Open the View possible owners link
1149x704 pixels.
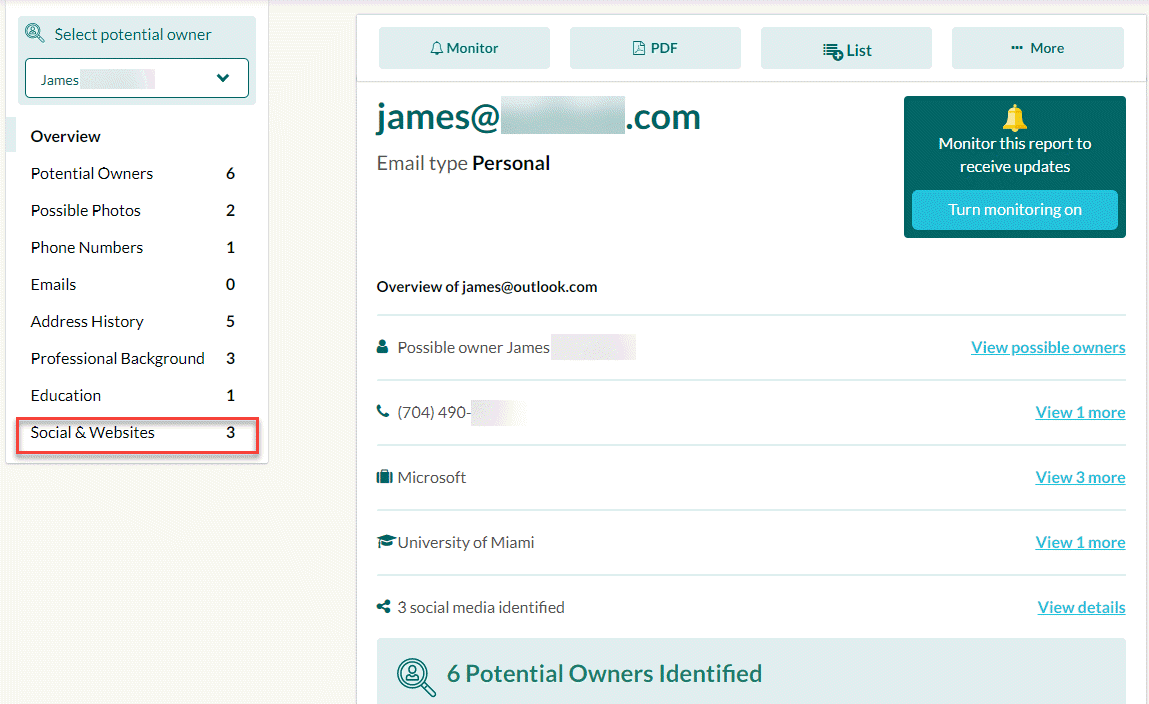click(x=1048, y=347)
